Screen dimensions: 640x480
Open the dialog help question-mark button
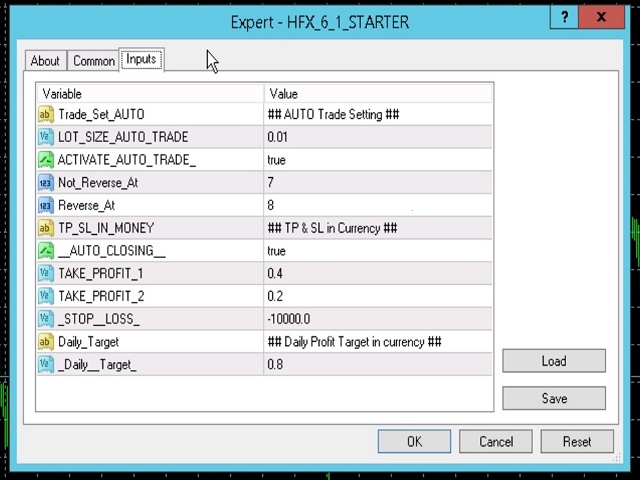[x=564, y=17]
